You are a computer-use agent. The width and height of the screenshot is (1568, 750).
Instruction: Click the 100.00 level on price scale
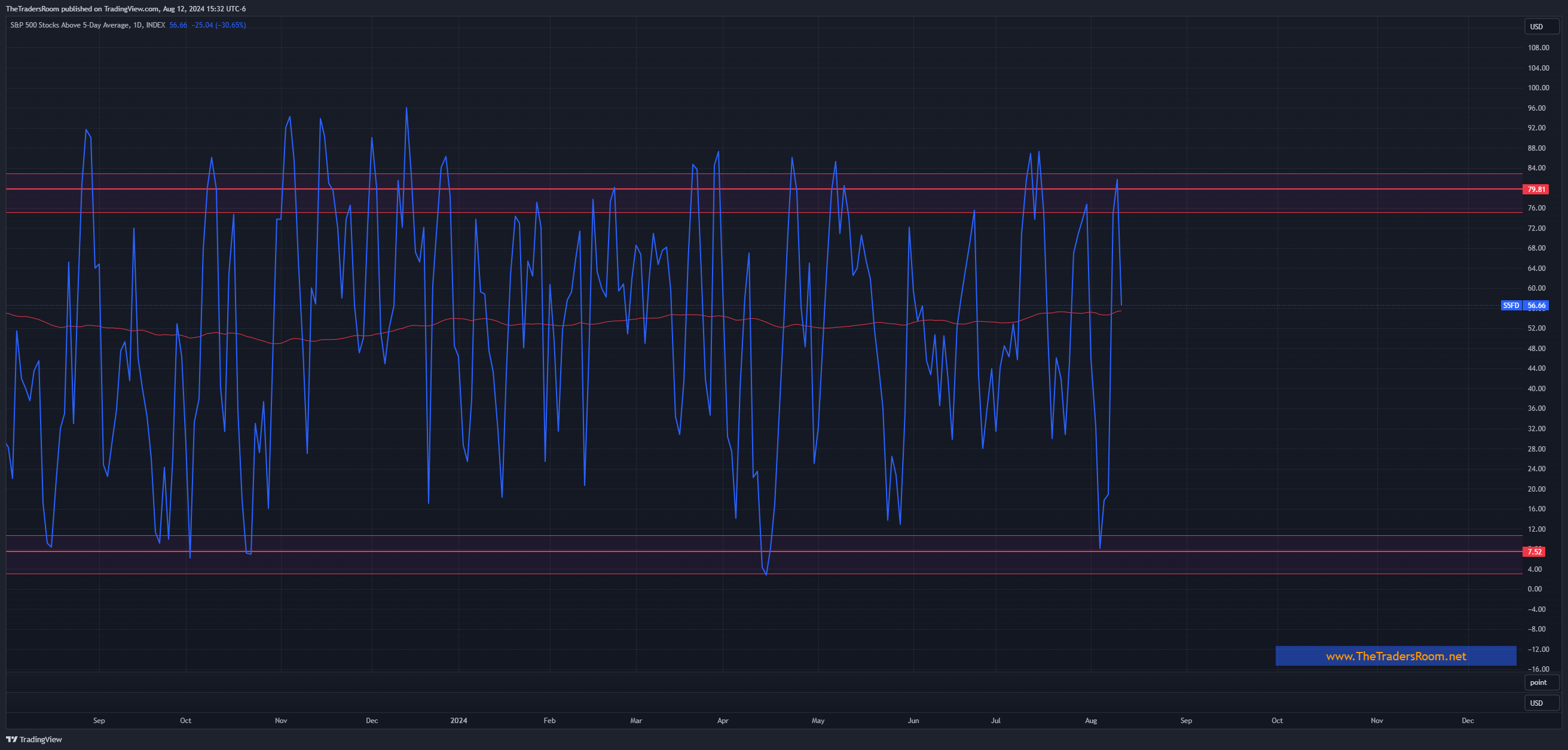(1538, 88)
